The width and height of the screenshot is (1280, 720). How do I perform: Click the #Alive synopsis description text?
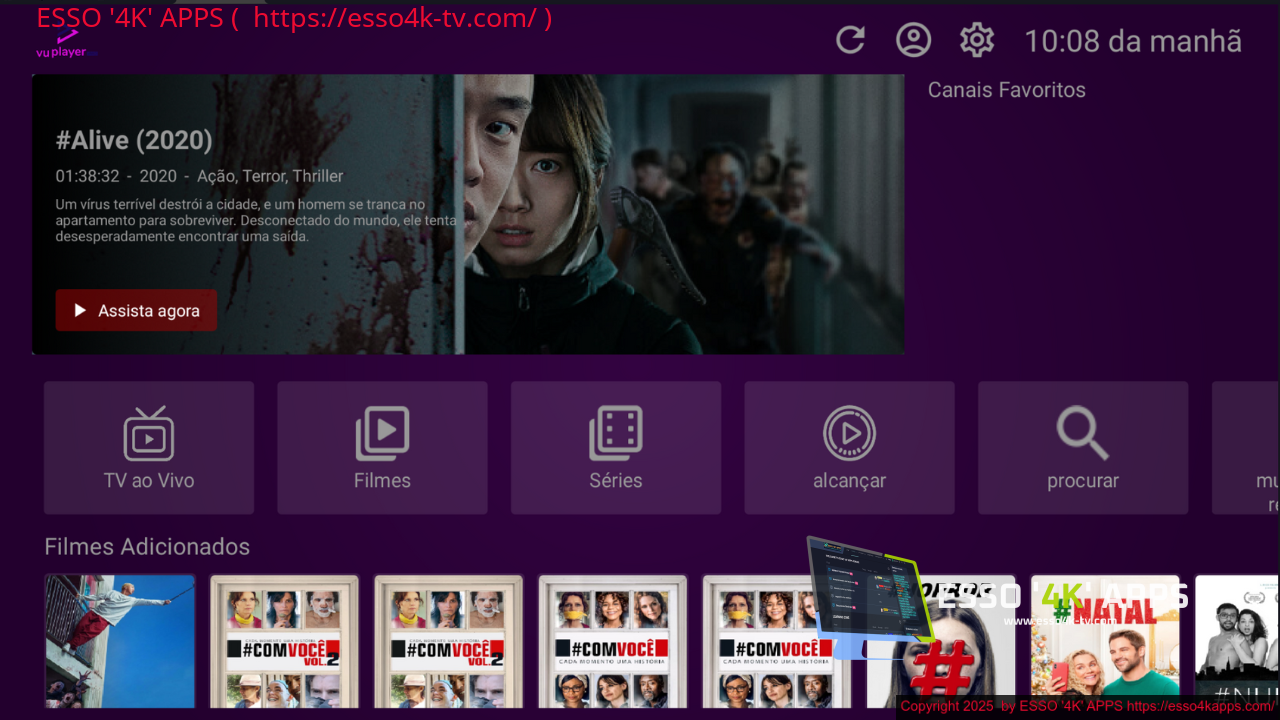[x=256, y=220]
